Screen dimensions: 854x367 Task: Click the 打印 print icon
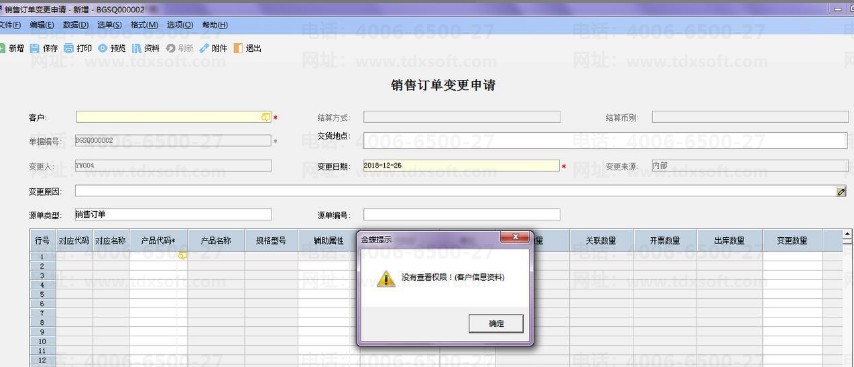(x=69, y=48)
